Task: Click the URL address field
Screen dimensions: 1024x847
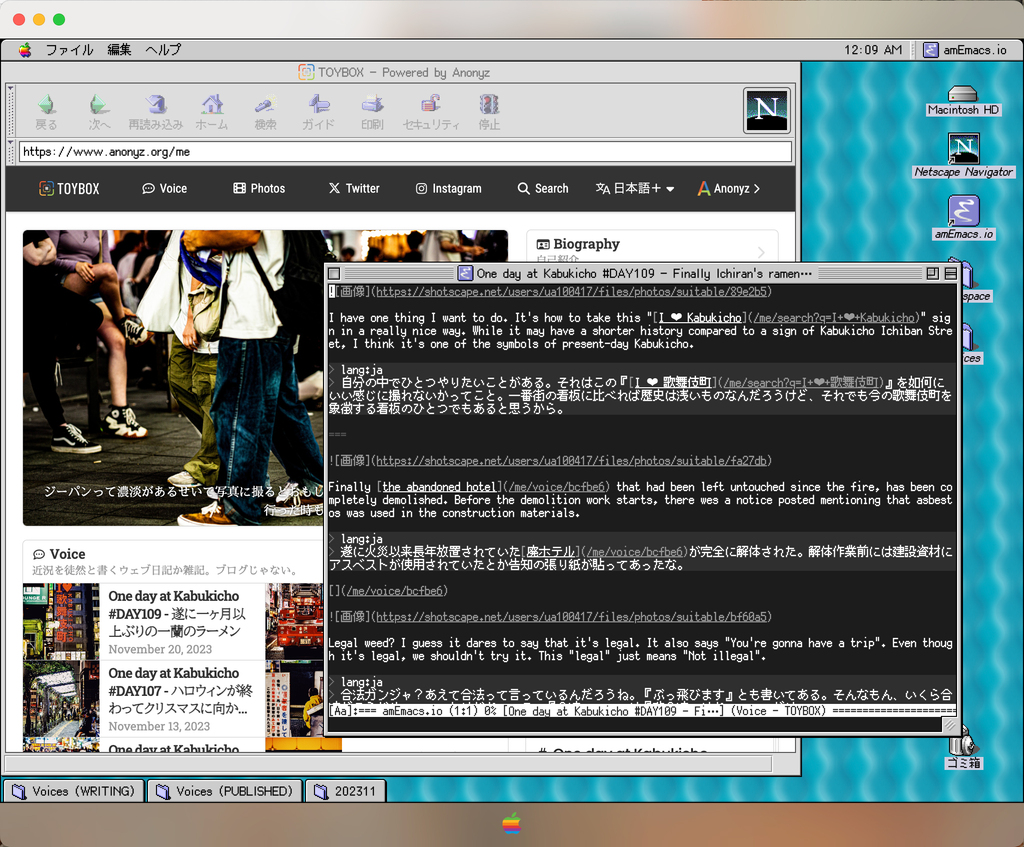Action: click(x=405, y=152)
